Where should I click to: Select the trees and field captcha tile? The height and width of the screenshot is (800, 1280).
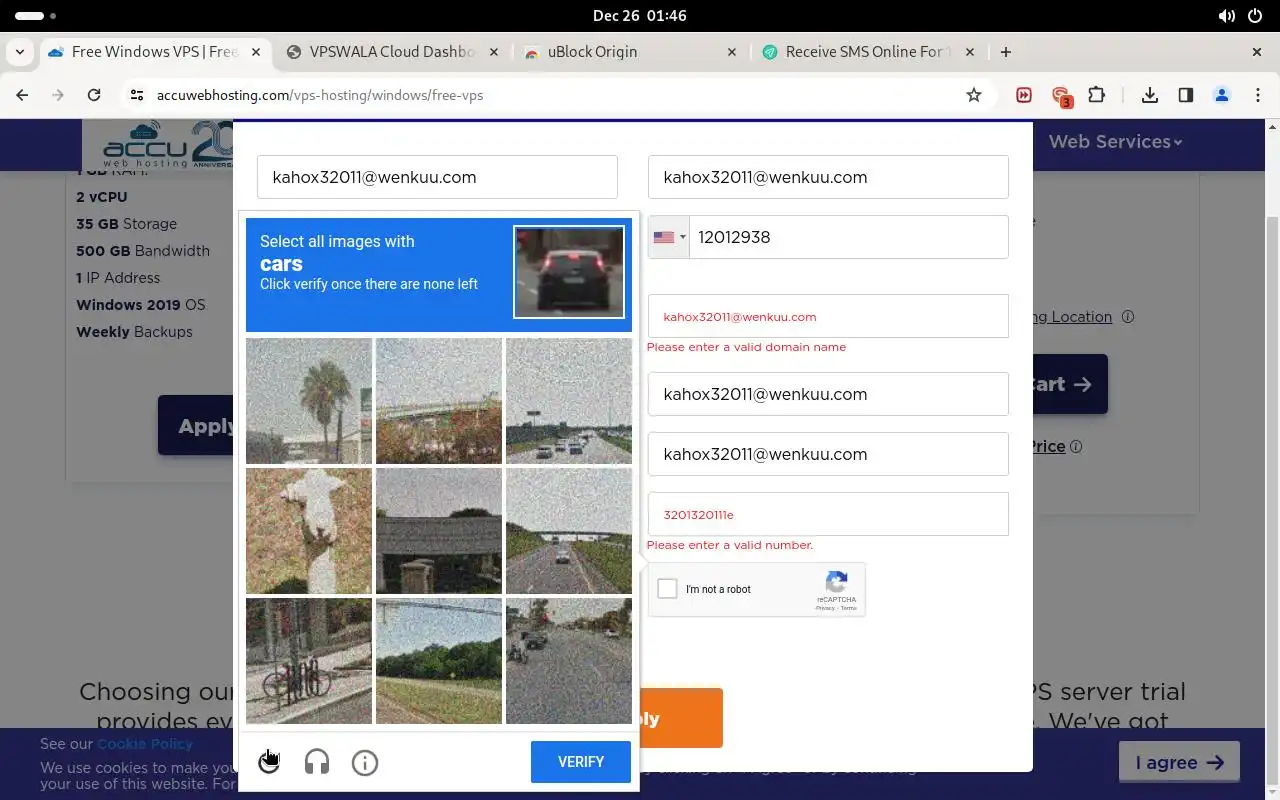(x=439, y=661)
